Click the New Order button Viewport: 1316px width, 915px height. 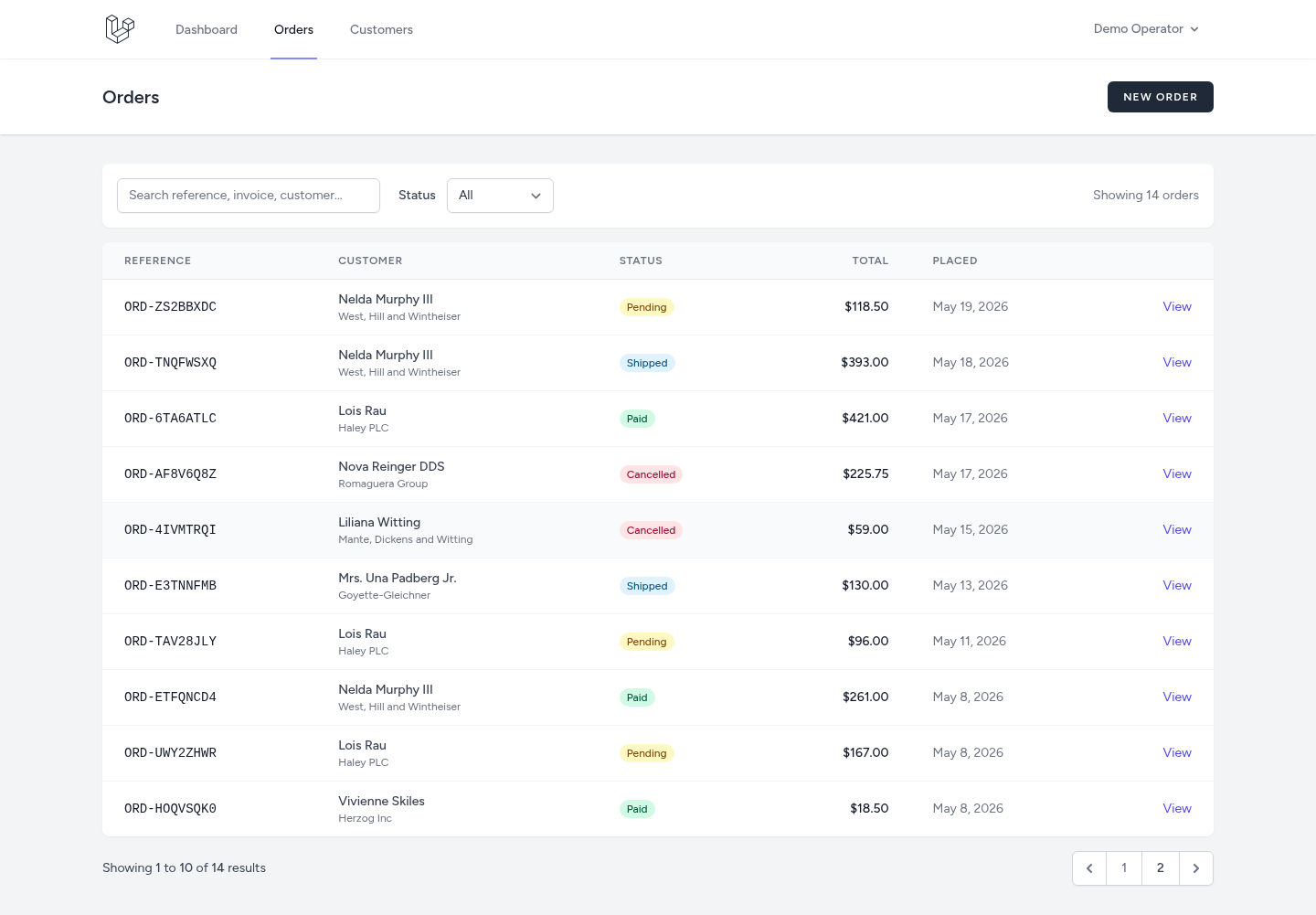[1161, 97]
